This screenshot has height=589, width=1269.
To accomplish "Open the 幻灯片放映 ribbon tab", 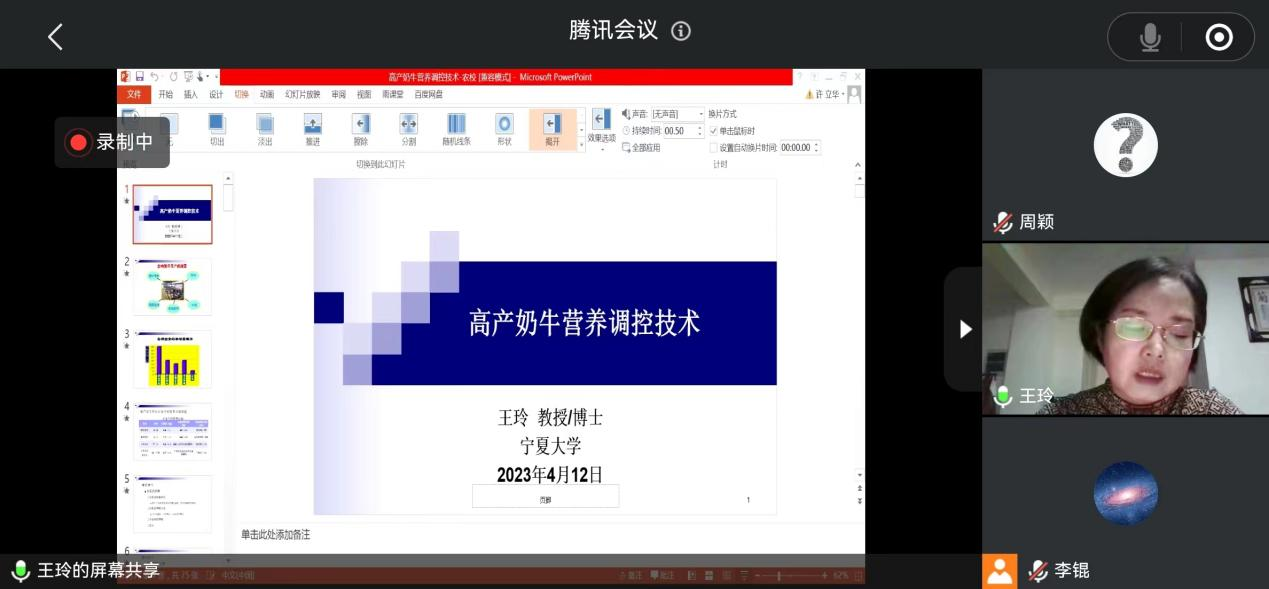I will 303,94.
